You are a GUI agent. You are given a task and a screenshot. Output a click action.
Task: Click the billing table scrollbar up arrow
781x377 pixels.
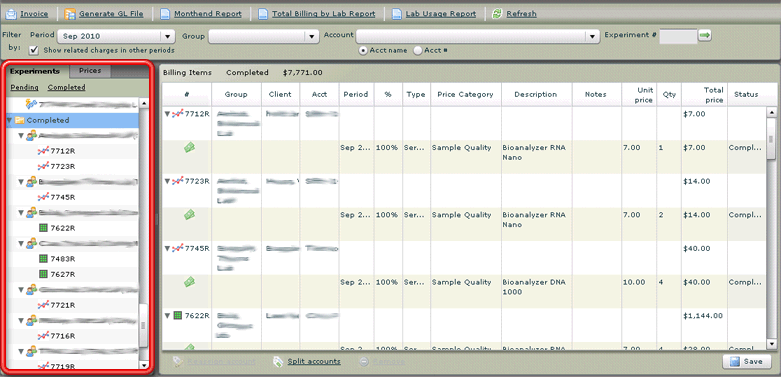click(771, 113)
